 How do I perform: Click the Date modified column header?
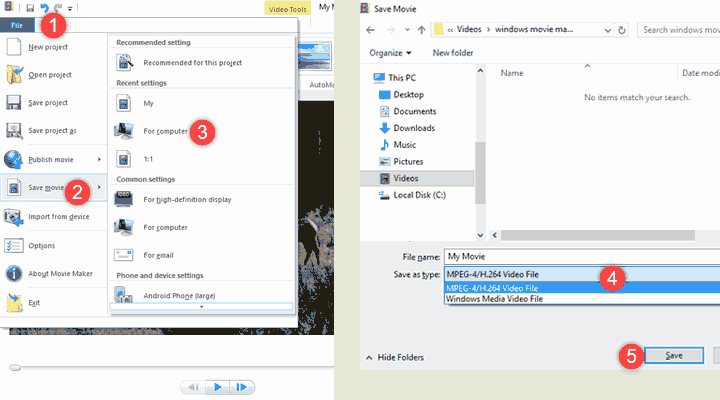(700, 73)
